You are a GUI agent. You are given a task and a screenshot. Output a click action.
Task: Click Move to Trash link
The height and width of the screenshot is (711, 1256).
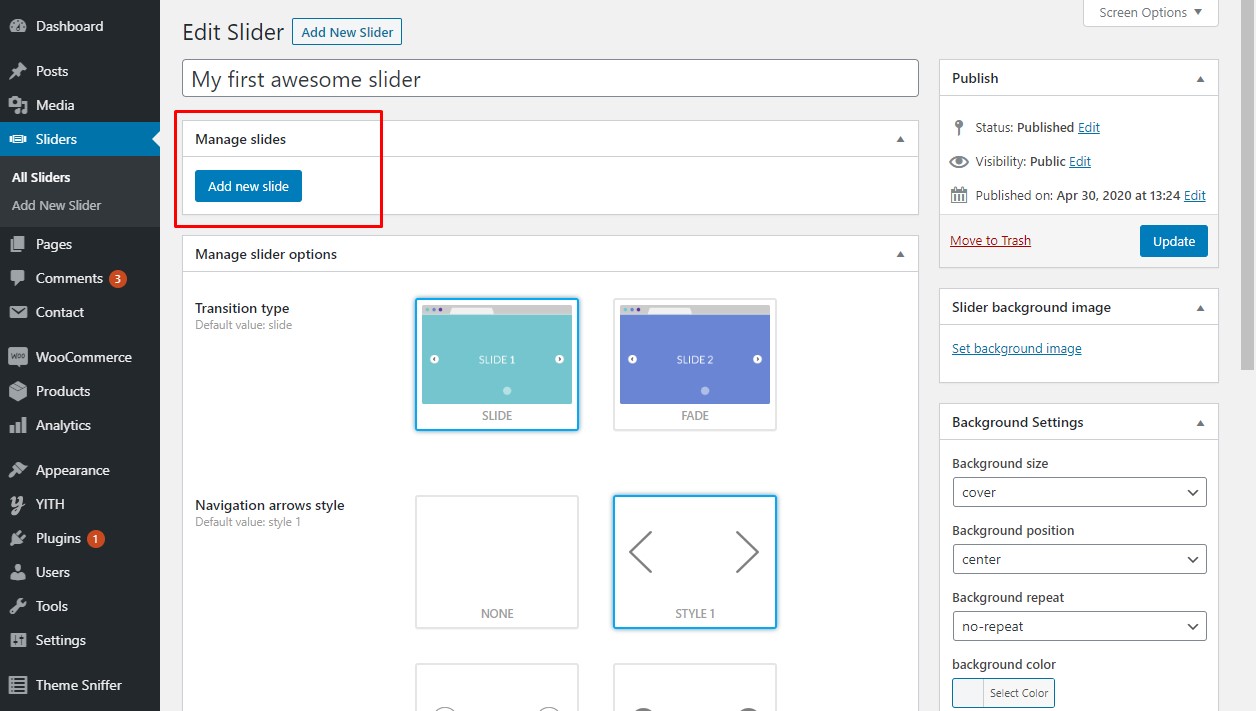point(990,240)
